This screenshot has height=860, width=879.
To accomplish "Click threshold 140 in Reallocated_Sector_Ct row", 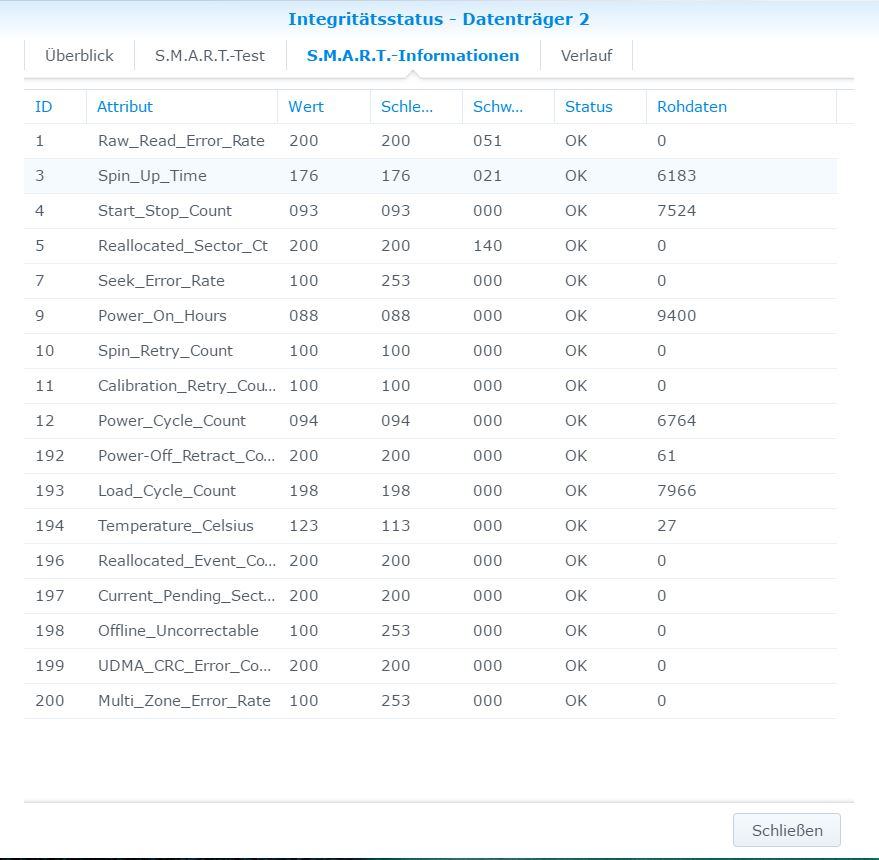I will (x=487, y=246).
